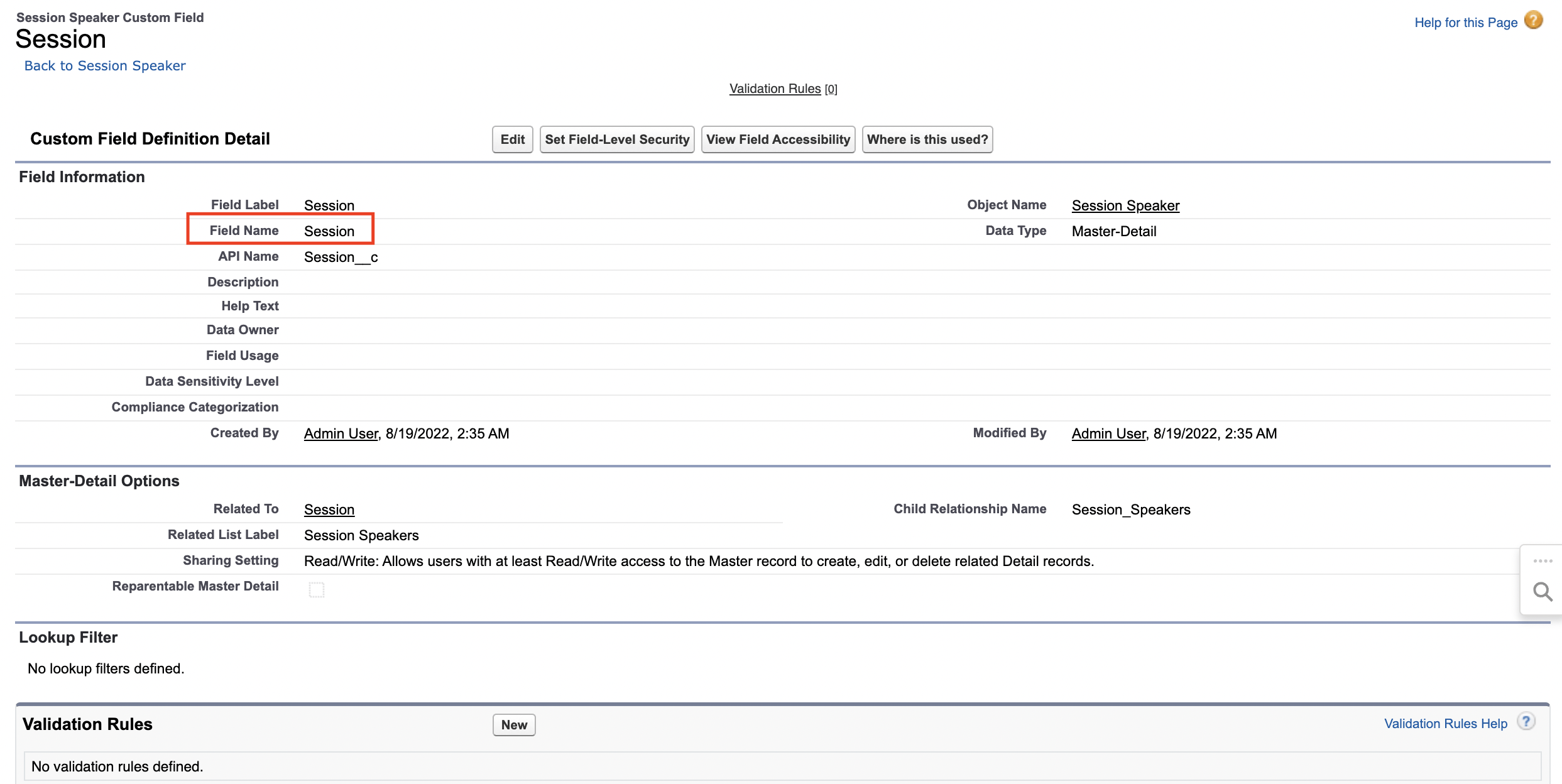Click the Validation Rules Help question mark icon
The image size is (1562, 784).
pos(1526,721)
